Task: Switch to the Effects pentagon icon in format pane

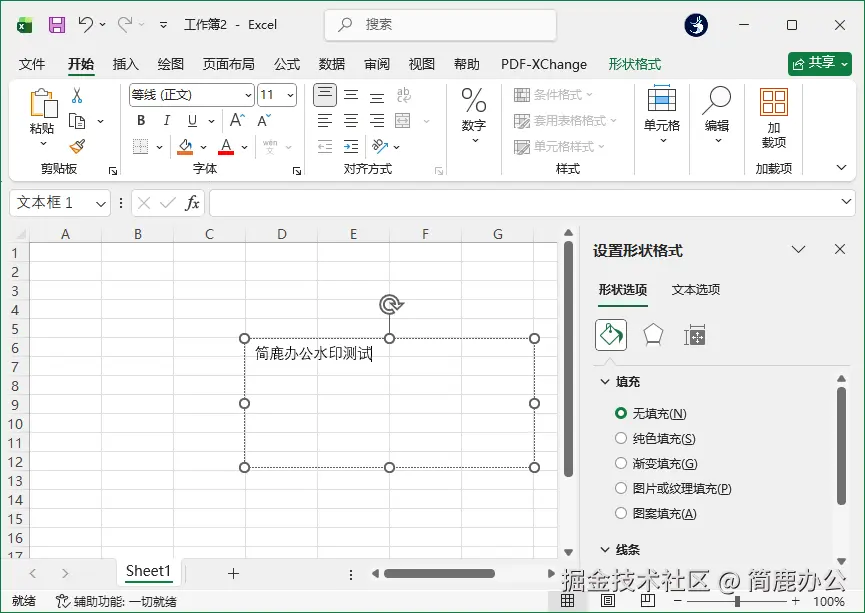Action: pyautogui.click(x=653, y=336)
